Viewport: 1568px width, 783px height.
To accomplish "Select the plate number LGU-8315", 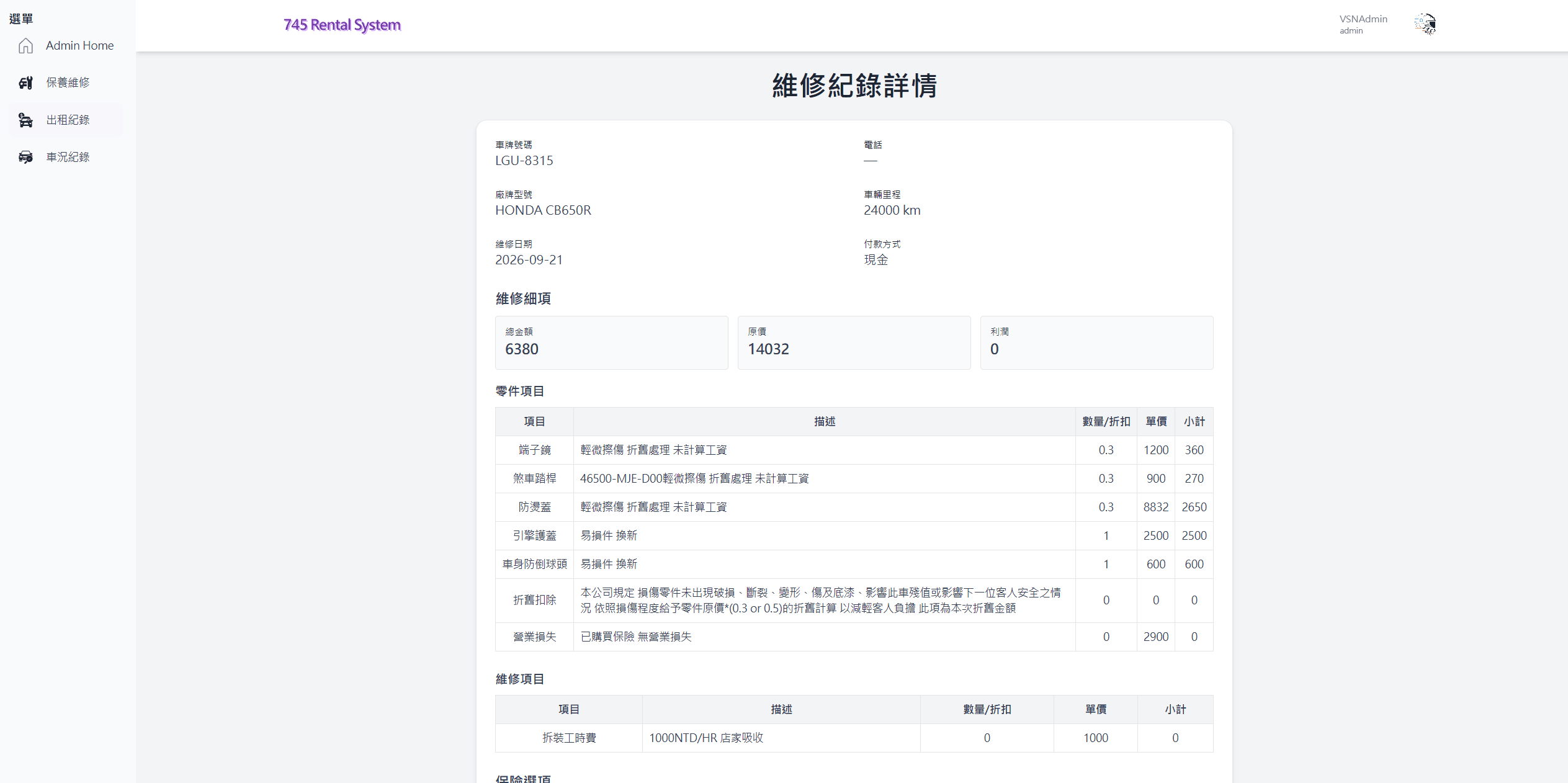I will 524,161.
